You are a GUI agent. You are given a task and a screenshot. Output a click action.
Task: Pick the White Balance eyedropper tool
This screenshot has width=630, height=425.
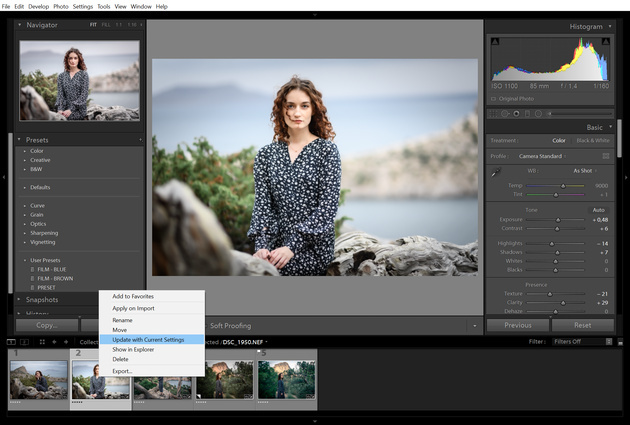point(495,172)
